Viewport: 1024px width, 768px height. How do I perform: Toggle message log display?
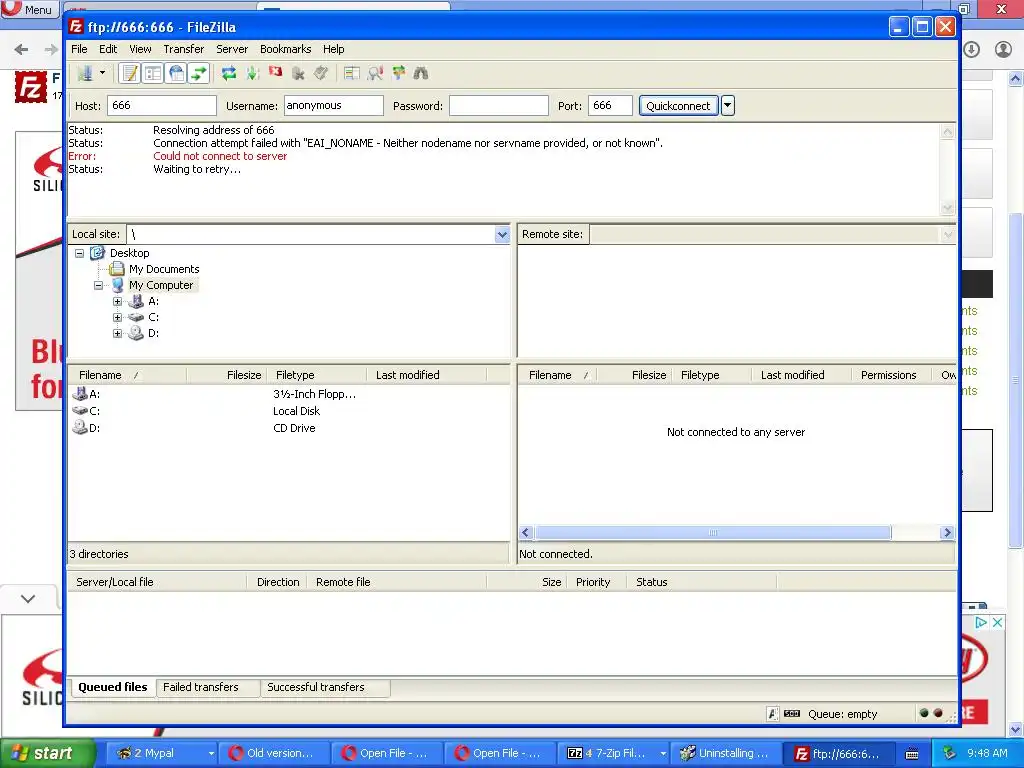point(130,73)
